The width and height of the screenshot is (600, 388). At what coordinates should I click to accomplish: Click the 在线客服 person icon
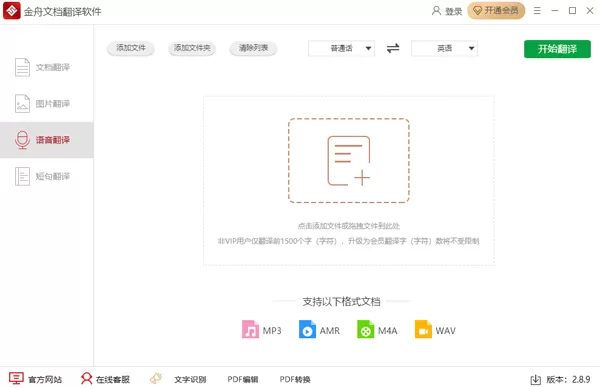(86, 378)
